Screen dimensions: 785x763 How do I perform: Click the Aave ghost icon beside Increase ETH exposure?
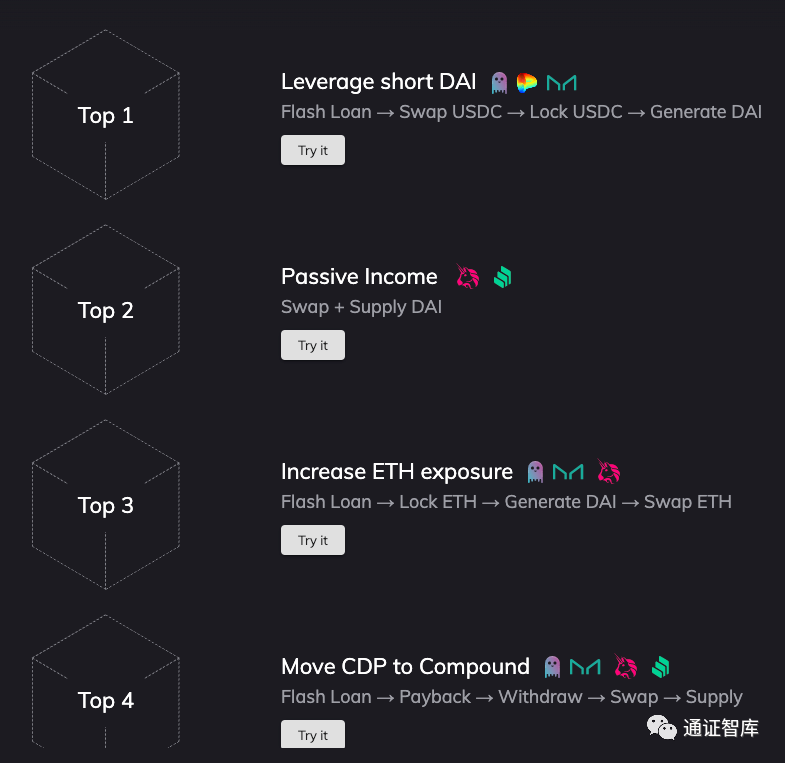pos(536,471)
